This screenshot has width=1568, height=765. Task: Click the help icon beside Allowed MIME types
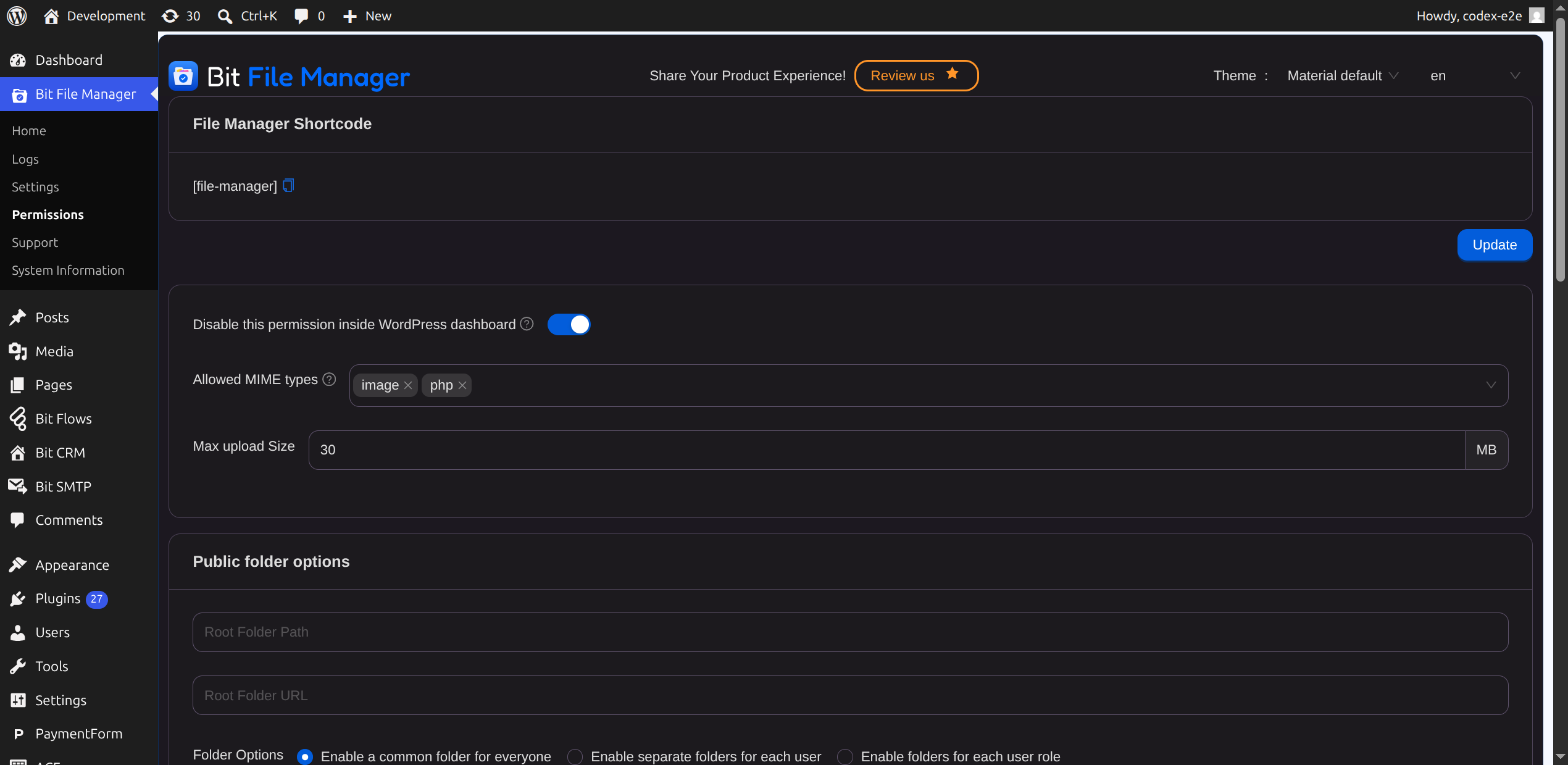click(x=330, y=379)
